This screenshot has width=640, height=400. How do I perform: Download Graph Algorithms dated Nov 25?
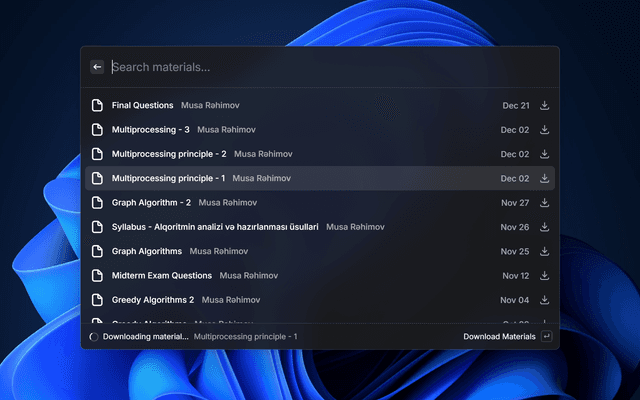(545, 251)
